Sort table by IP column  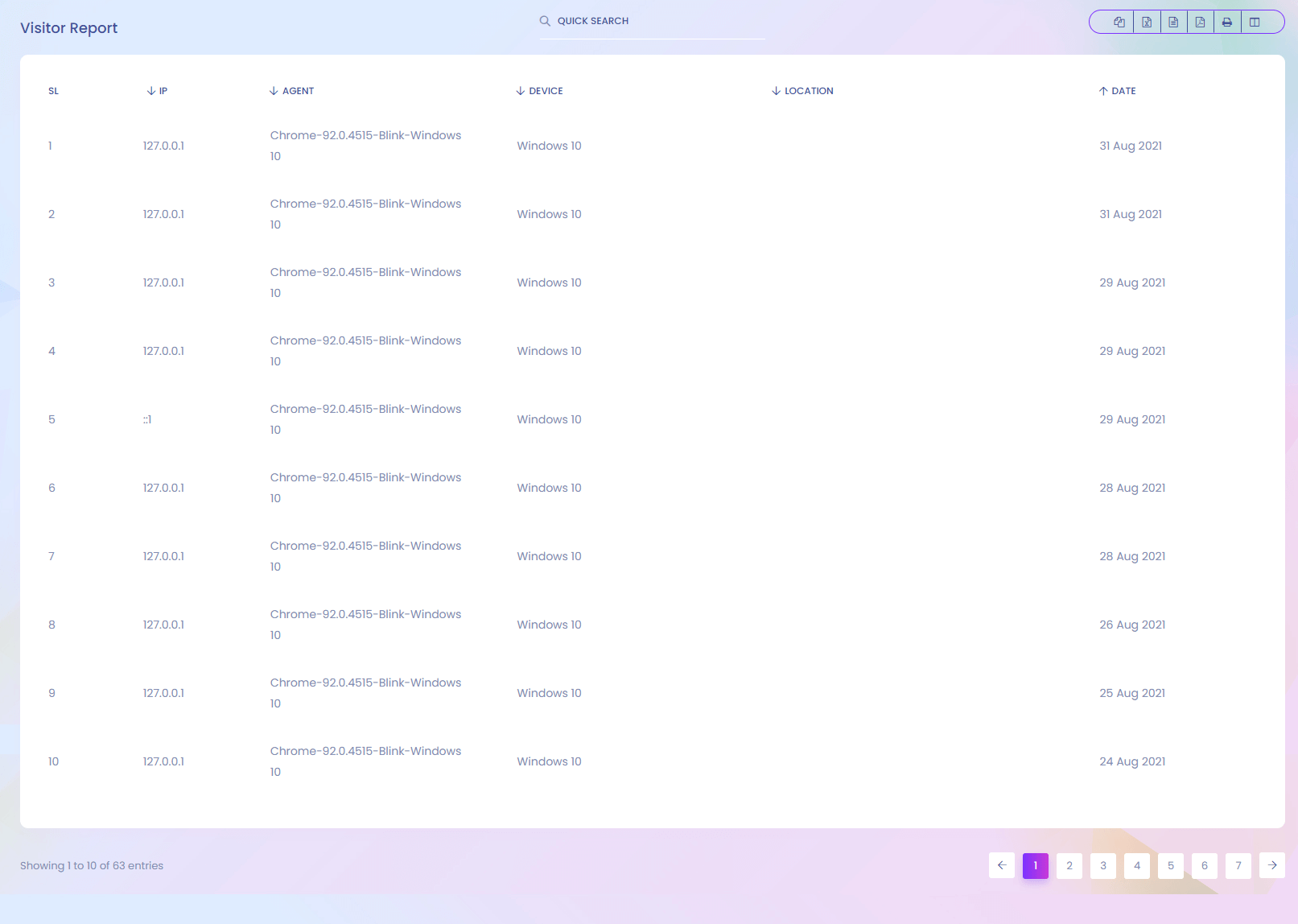158,91
